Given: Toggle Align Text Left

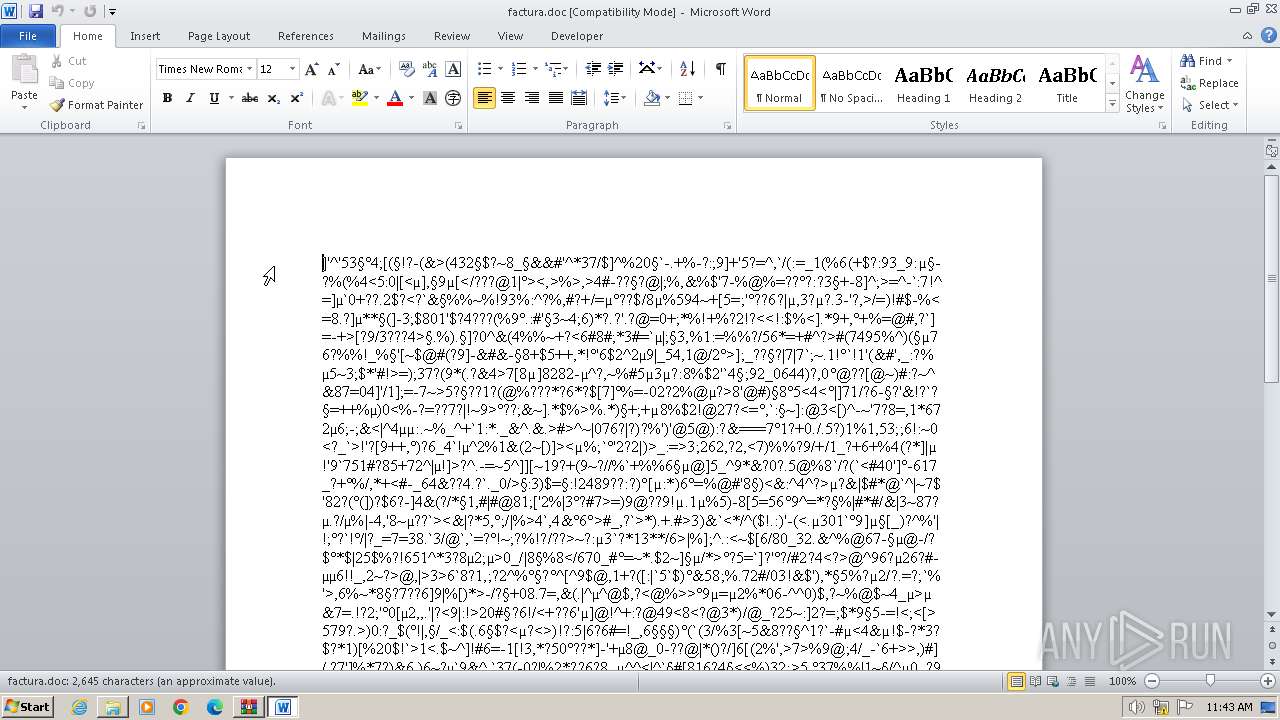Looking at the screenshot, I should point(484,98).
